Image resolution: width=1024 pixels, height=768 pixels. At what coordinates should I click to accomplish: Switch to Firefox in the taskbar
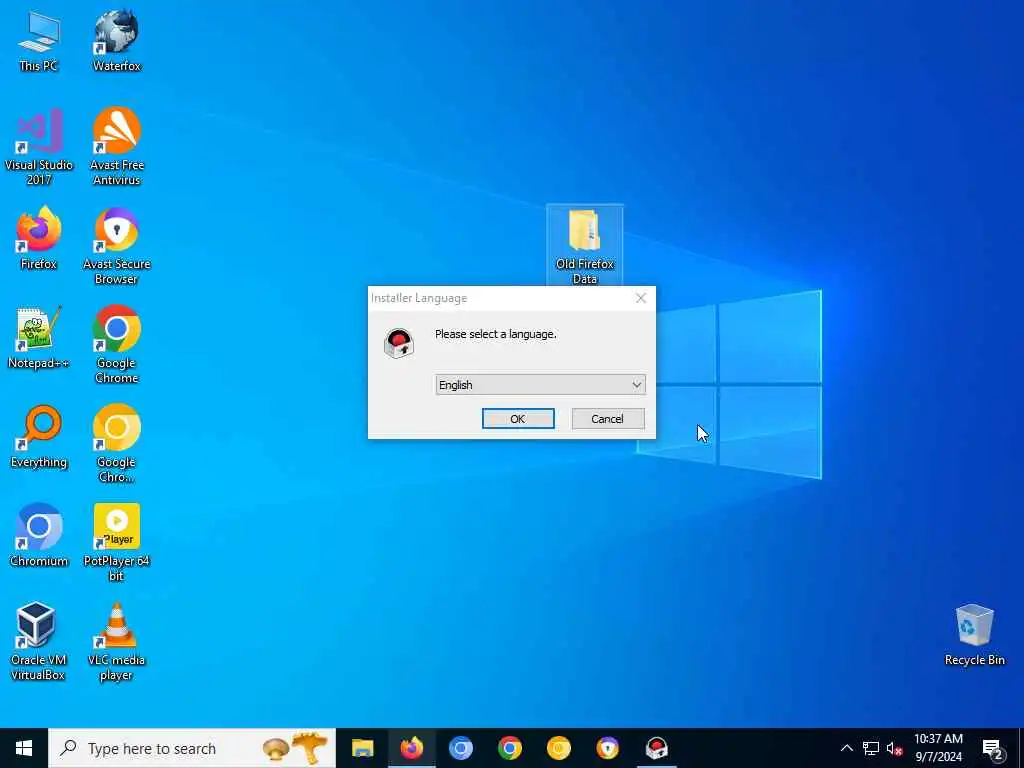(x=411, y=748)
